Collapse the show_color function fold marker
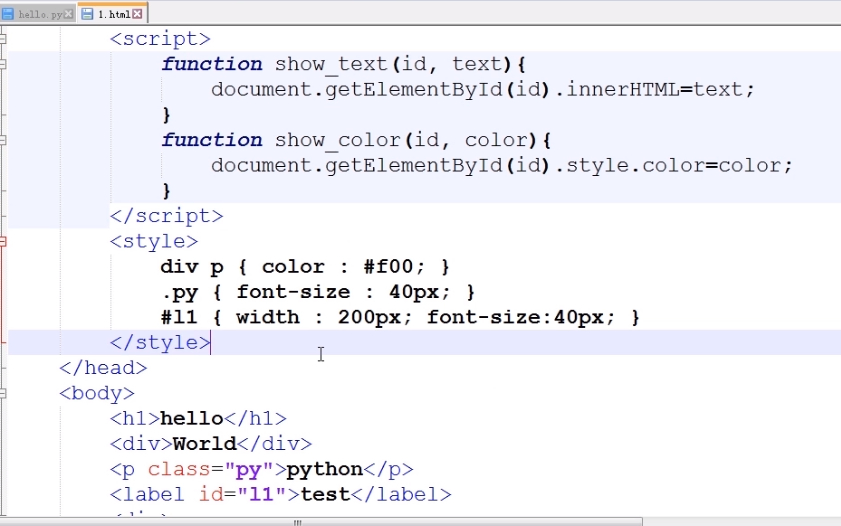The height and width of the screenshot is (526, 841). tap(3, 140)
